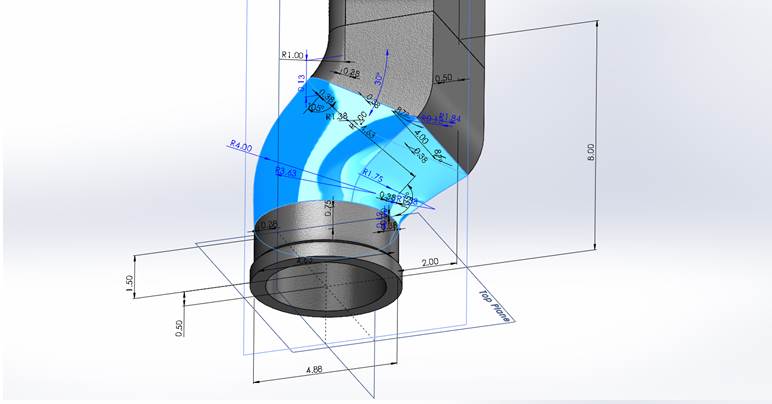Select the 1.50 vertical dimension
Viewport: 772px width, 404px height.
pos(129,283)
